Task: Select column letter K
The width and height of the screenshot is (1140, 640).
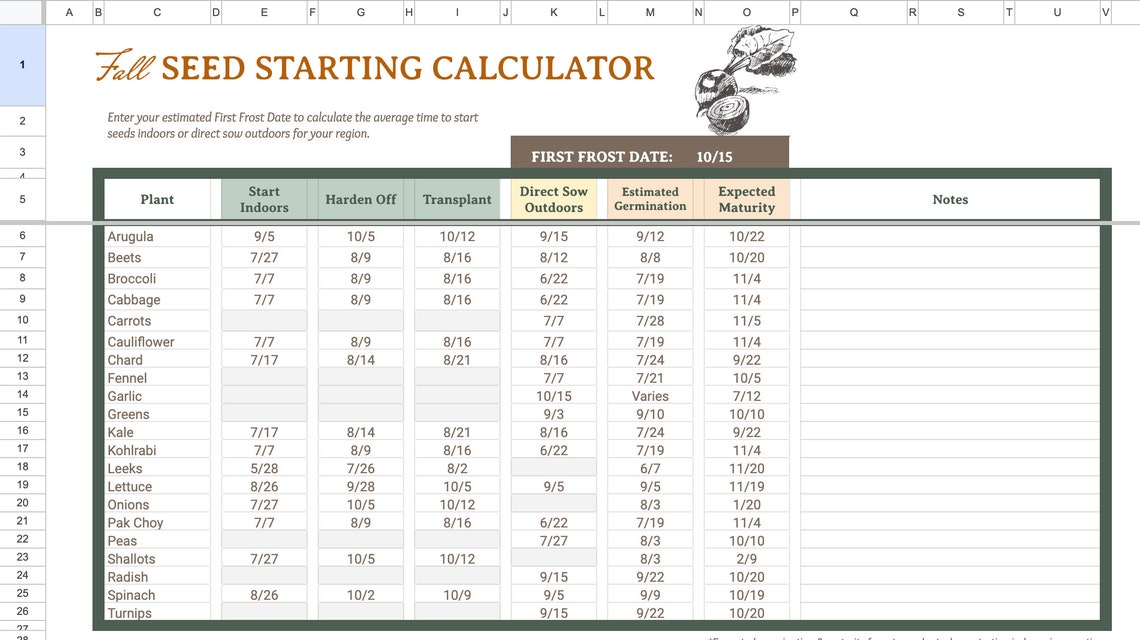Action: click(553, 12)
